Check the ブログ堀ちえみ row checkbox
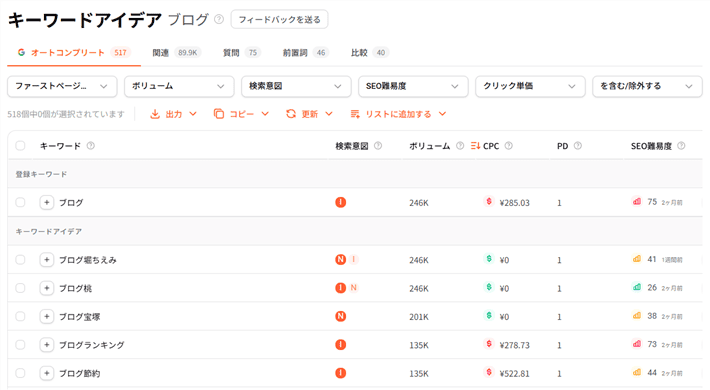Viewport: 710px width, 390px height. tap(20, 260)
